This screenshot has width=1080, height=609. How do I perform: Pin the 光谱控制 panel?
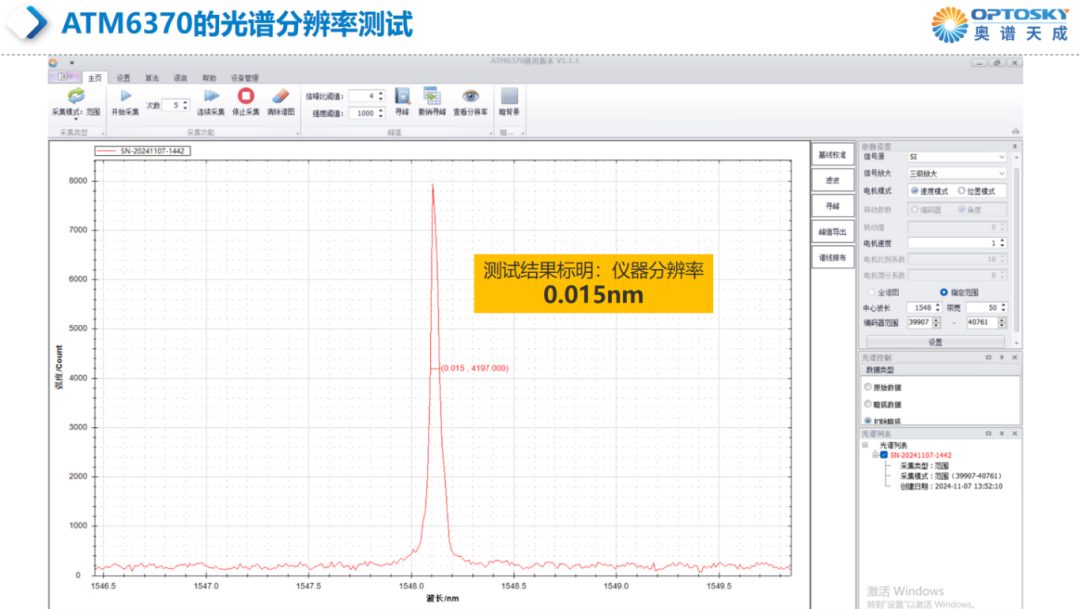(1001, 358)
